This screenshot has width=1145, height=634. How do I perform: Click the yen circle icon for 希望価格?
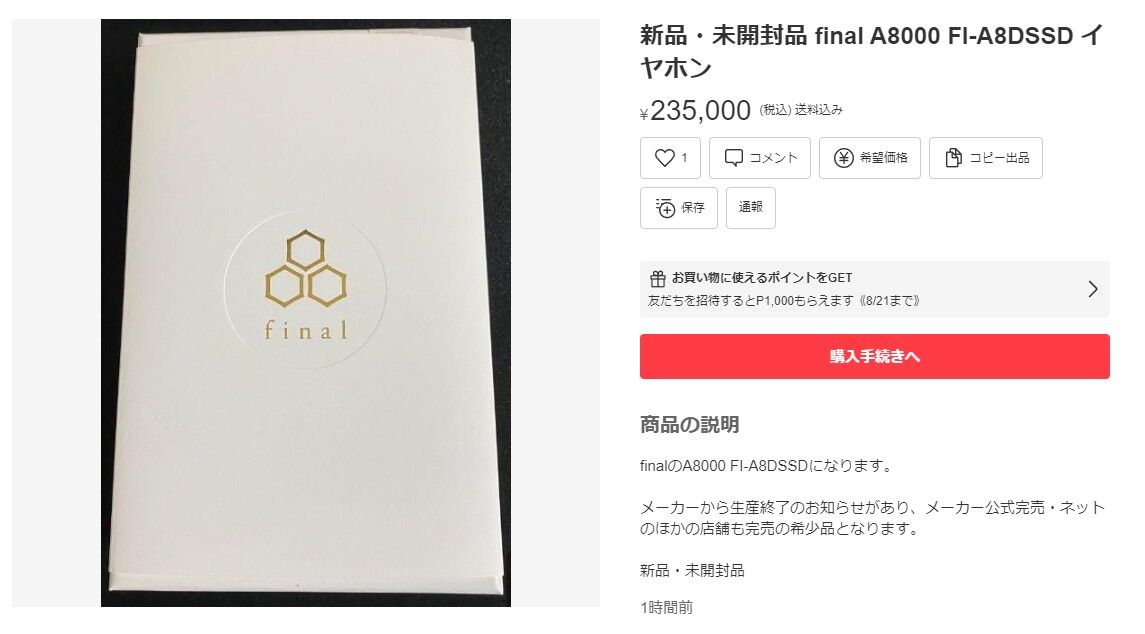click(x=843, y=158)
